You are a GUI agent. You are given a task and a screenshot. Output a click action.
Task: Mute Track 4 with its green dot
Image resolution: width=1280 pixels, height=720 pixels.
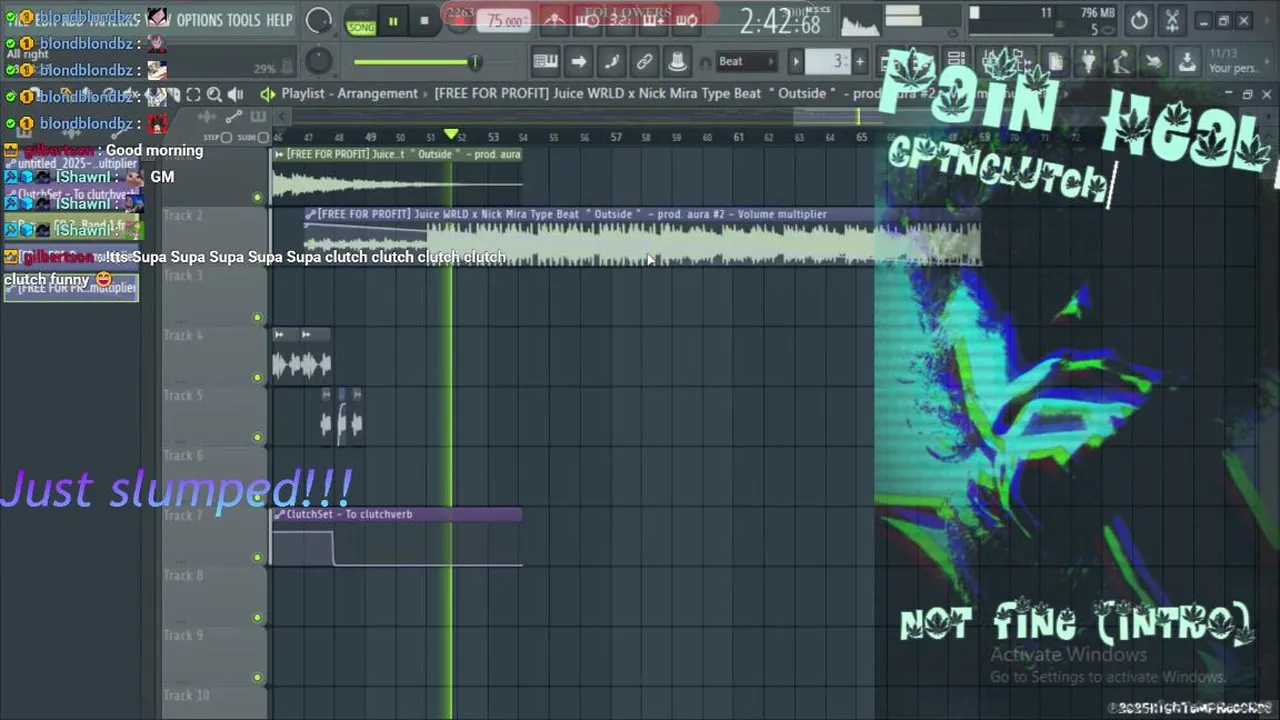point(257,377)
